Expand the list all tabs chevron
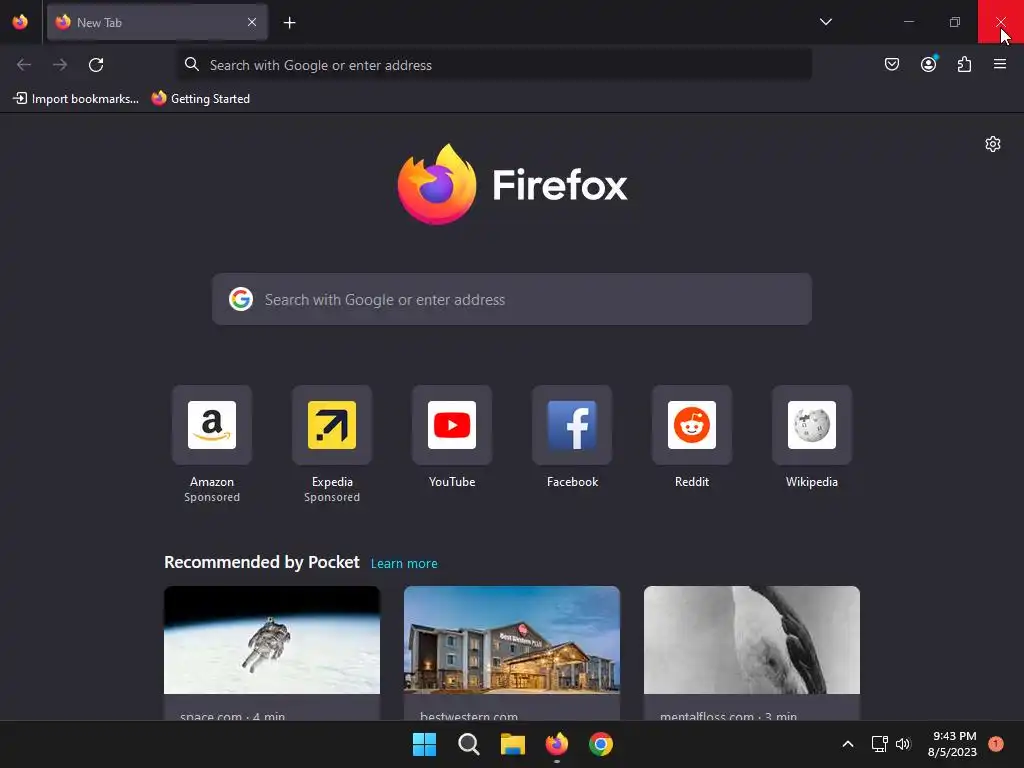The height and width of the screenshot is (768, 1024). pos(825,22)
